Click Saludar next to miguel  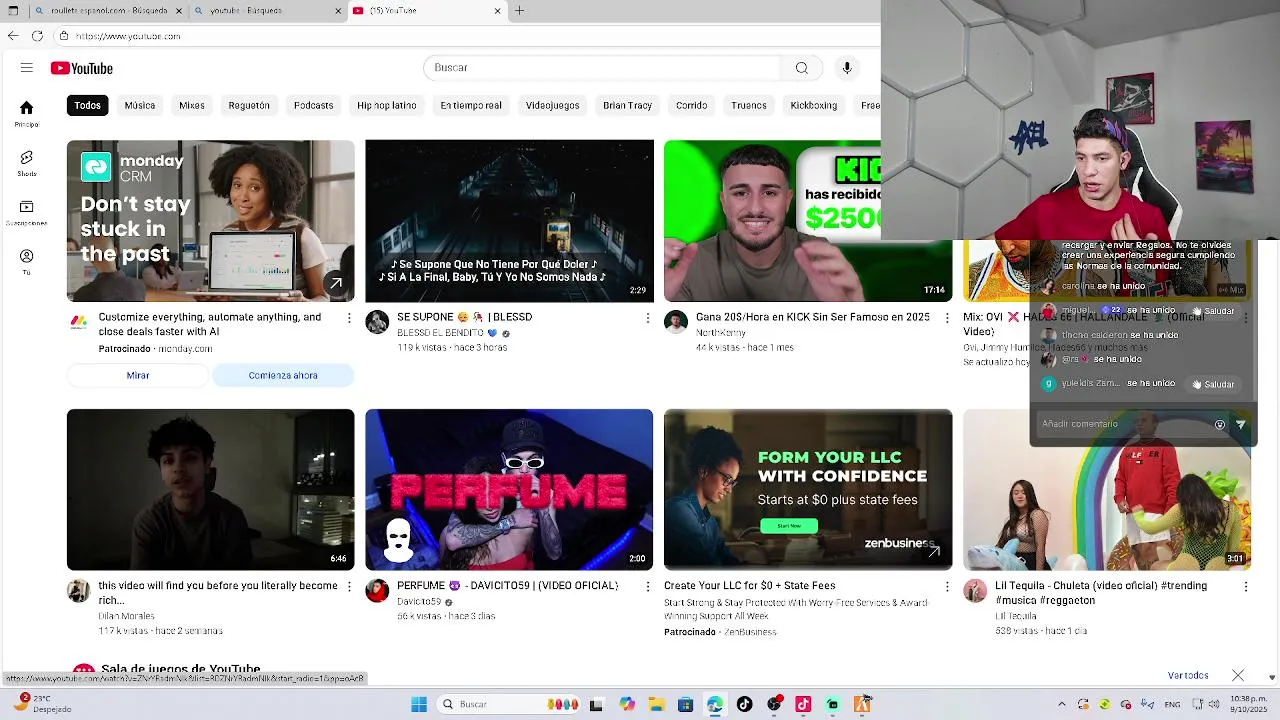coord(1213,311)
